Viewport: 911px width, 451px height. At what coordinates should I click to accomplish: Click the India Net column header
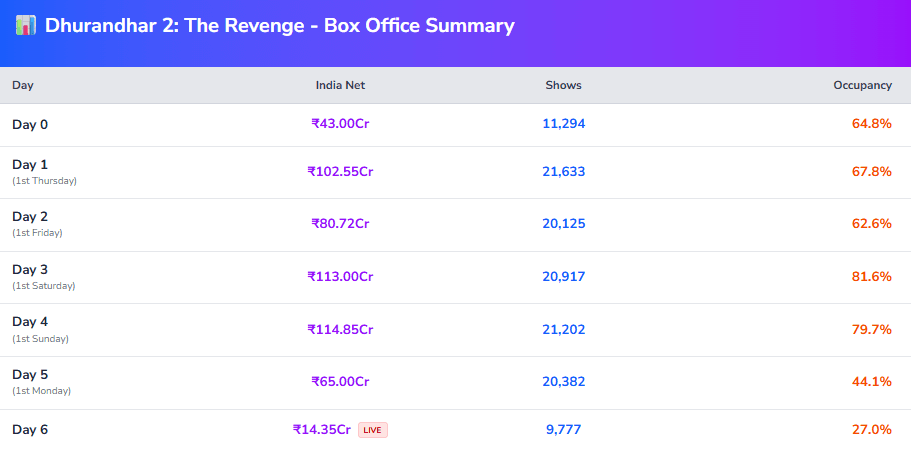pos(340,85)
